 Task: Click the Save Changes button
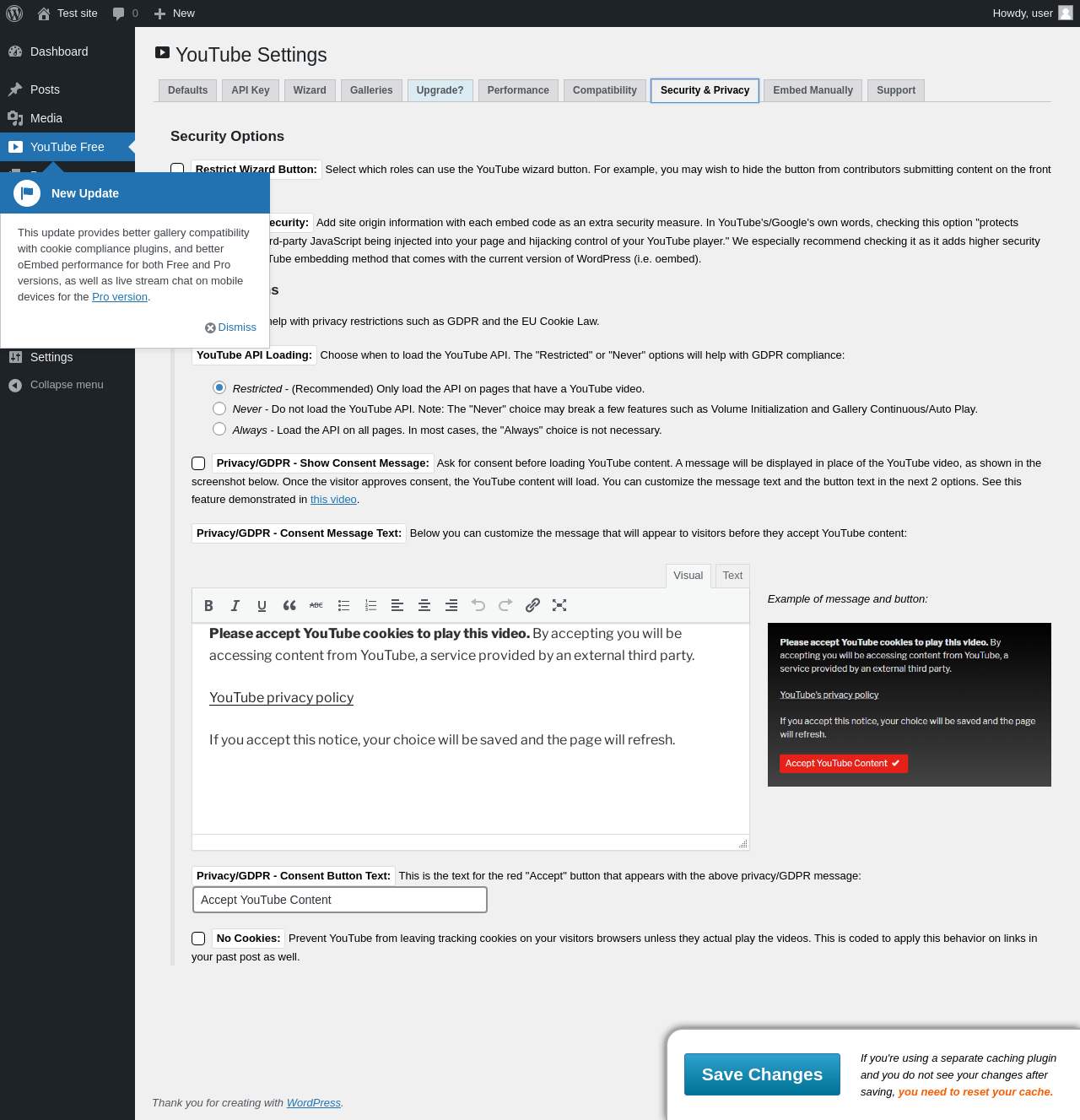(x=762, y=1074)
